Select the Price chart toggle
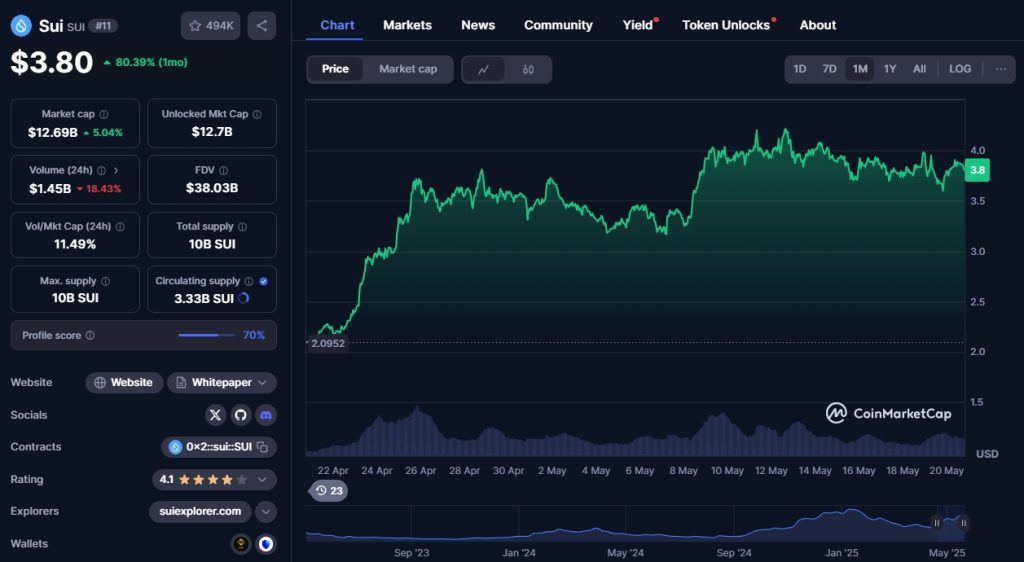1024x562 pixels. pyautogui.click(x=335, y=69)
